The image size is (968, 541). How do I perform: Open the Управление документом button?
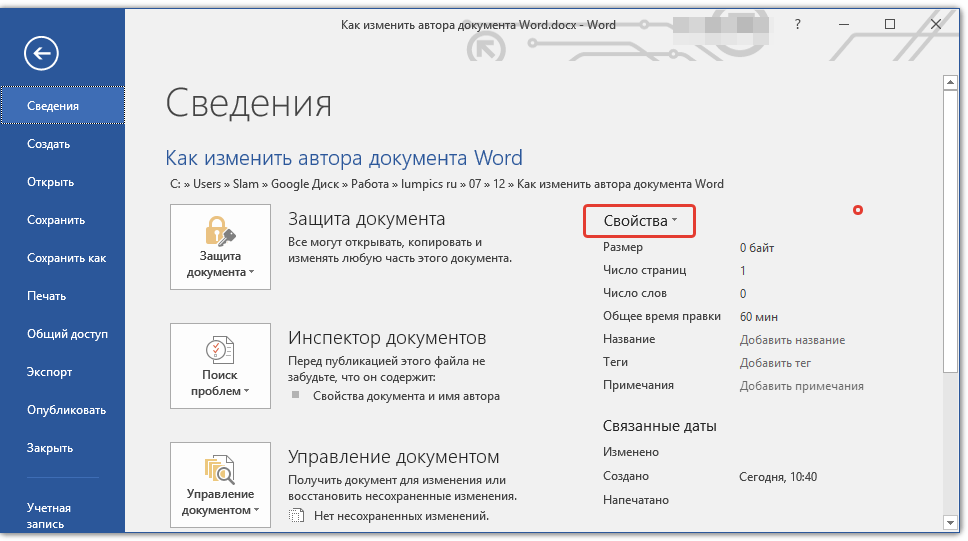point(220,485)
